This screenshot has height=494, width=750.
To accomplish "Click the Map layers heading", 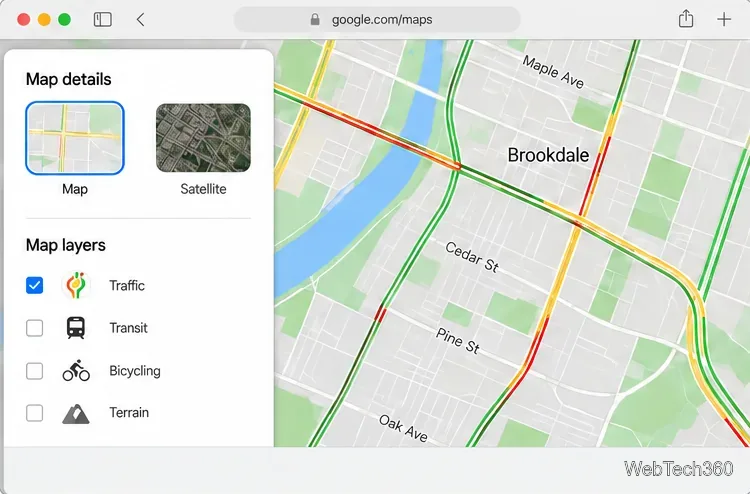I will tap(66, 245).
